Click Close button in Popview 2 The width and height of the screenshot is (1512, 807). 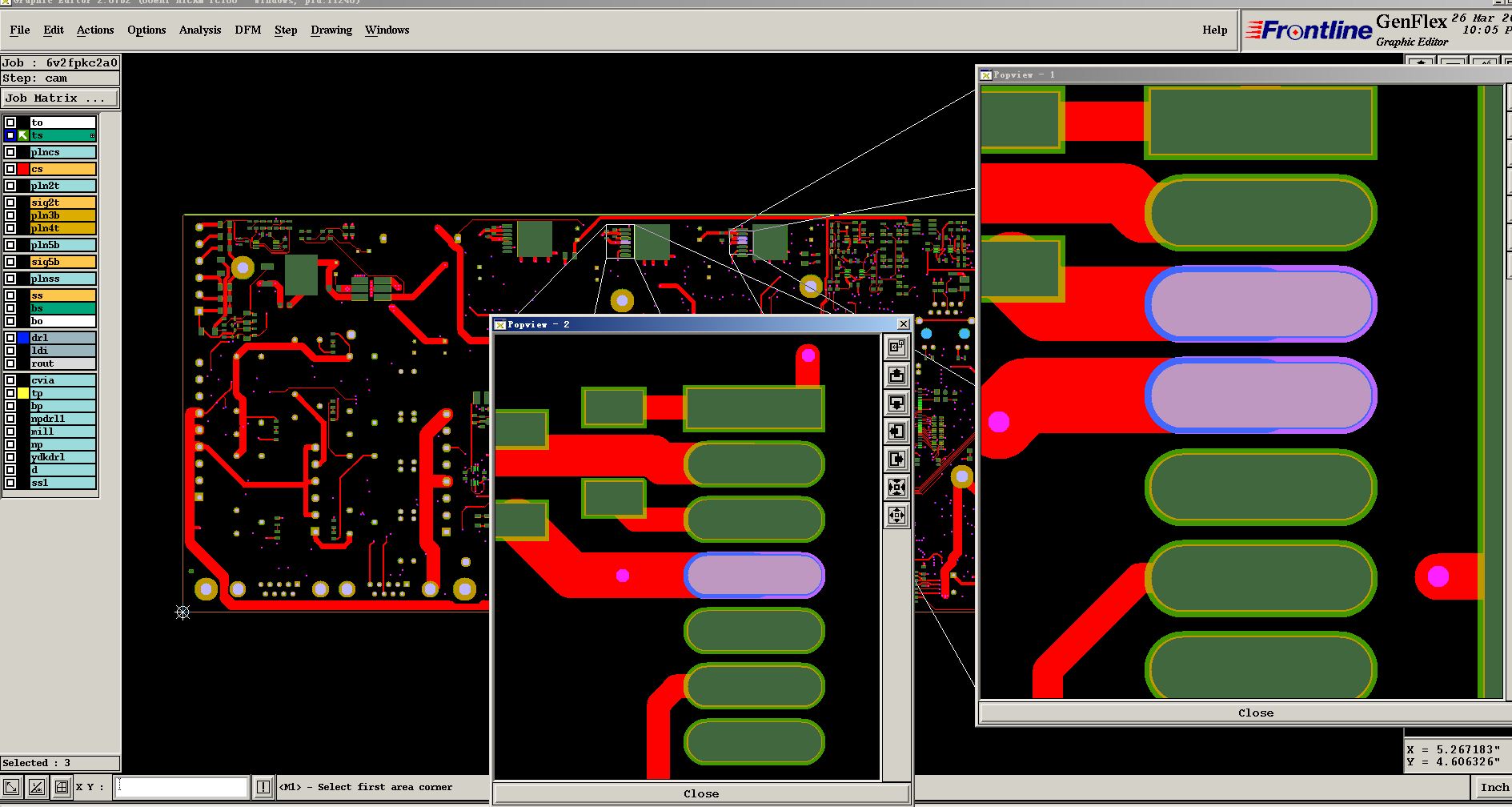(x=701, y=793)
